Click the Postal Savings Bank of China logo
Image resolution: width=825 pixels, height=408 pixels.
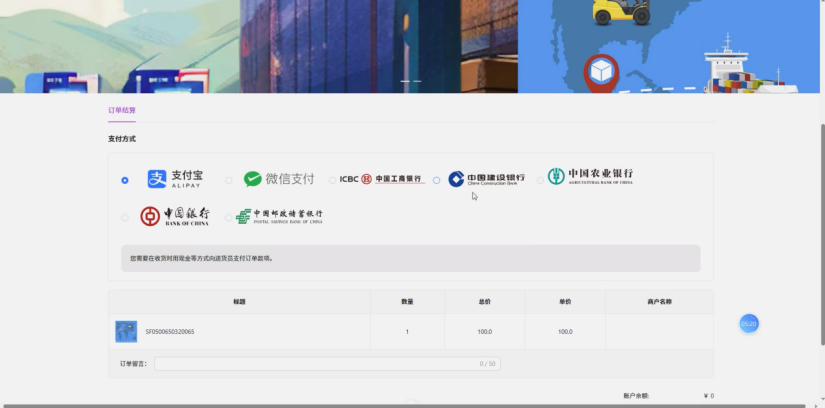(279, 216)
